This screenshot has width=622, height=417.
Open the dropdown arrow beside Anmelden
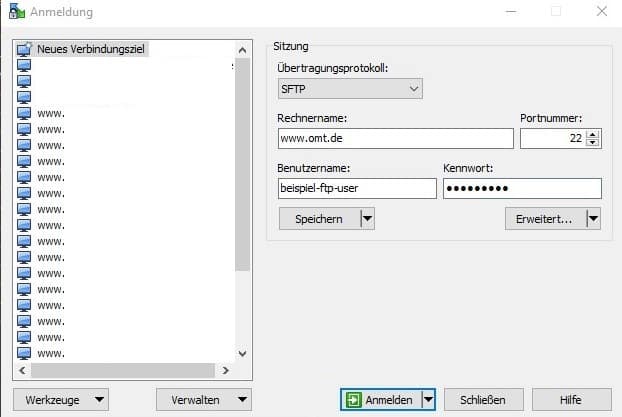click(428, 400)
